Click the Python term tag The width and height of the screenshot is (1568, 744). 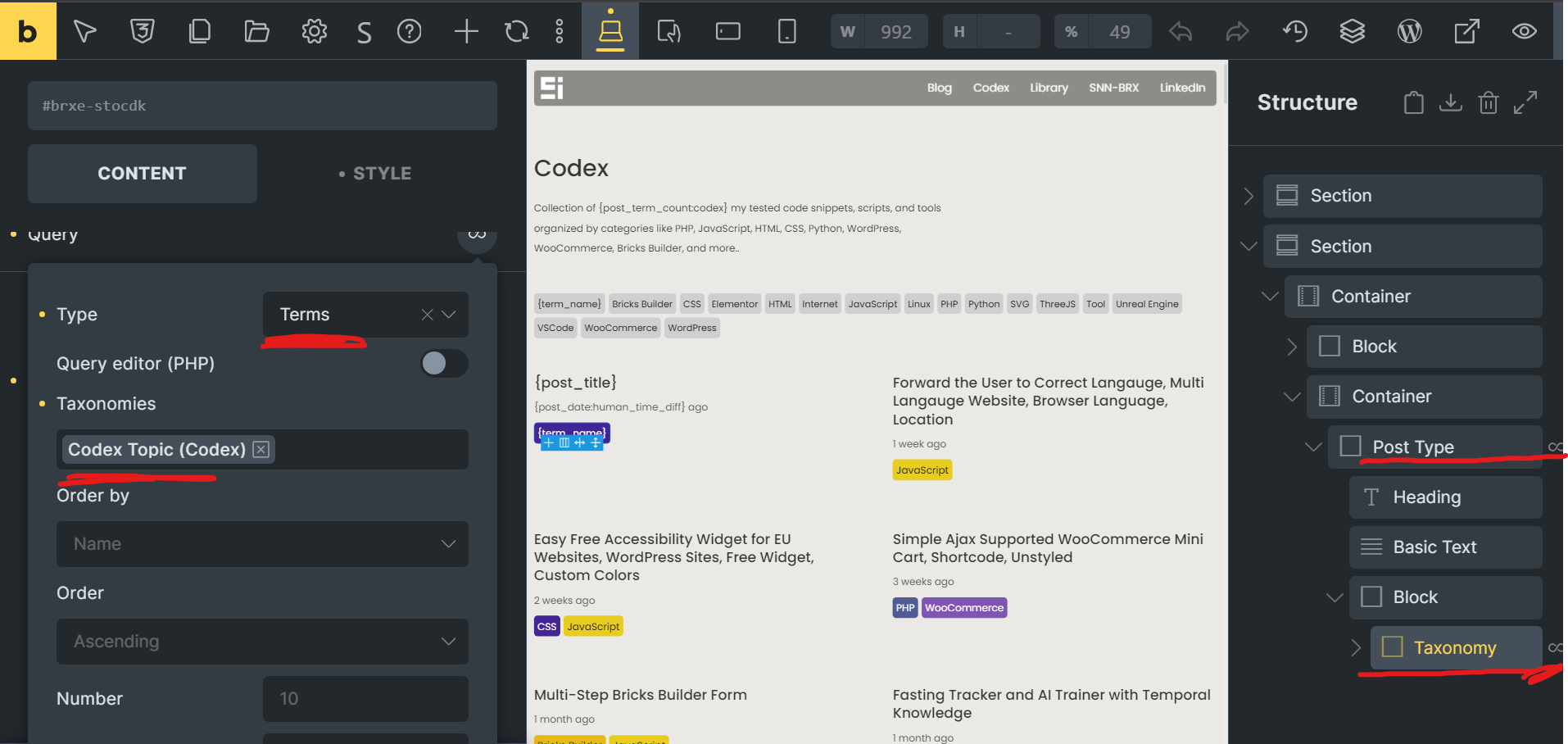pyautogui.click(x=984, y=304)
